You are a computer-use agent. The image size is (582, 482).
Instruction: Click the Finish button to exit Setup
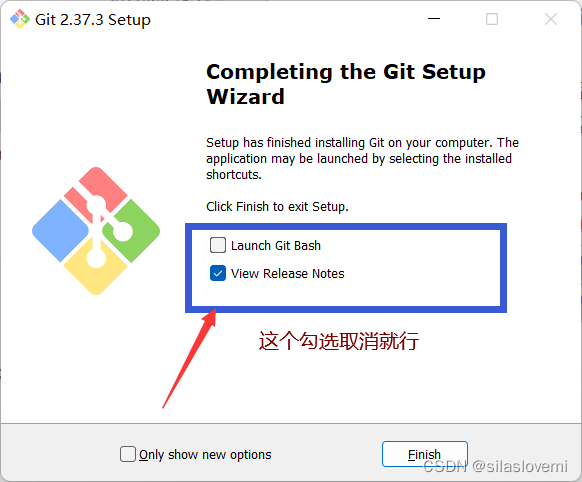pos(425,454)
